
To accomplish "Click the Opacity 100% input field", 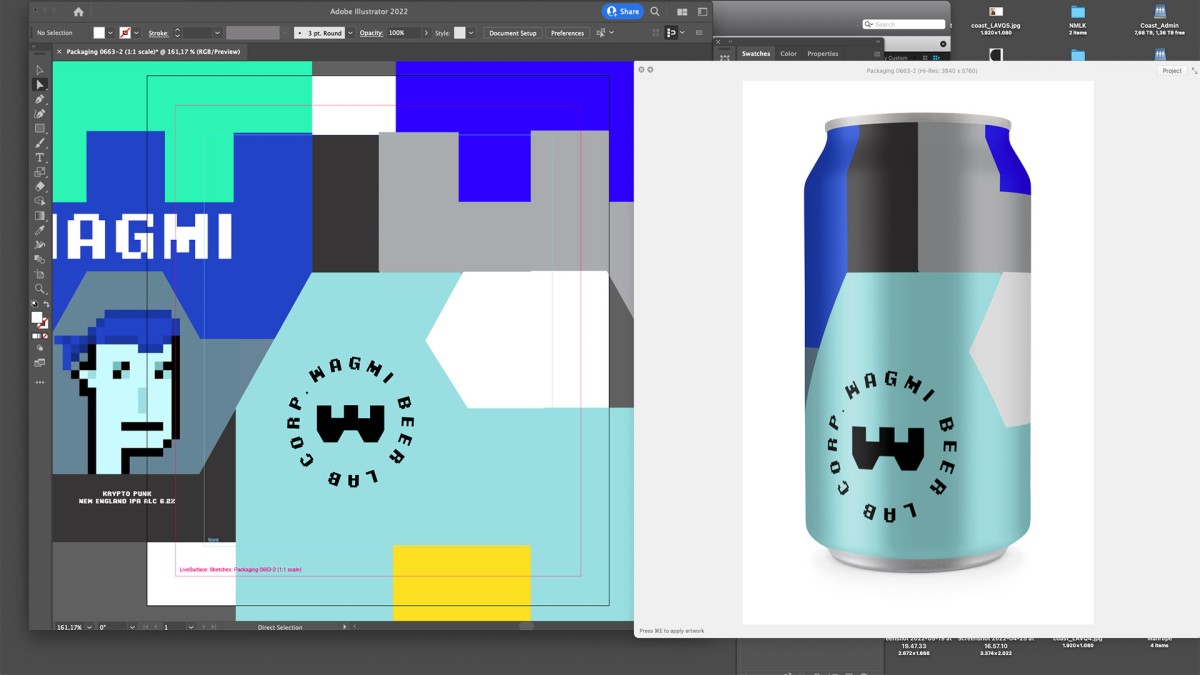I will click(x=403, y=33).
